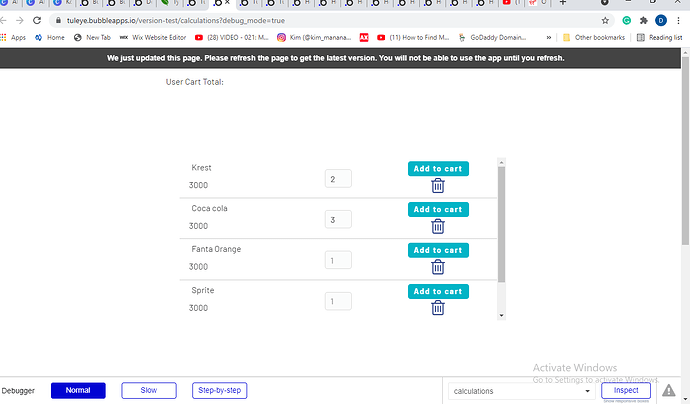Image resolution: width=690 pixels, height=404 pixels.
Task: Open the Extensions puzzle icon
Action: coord(644,20)
